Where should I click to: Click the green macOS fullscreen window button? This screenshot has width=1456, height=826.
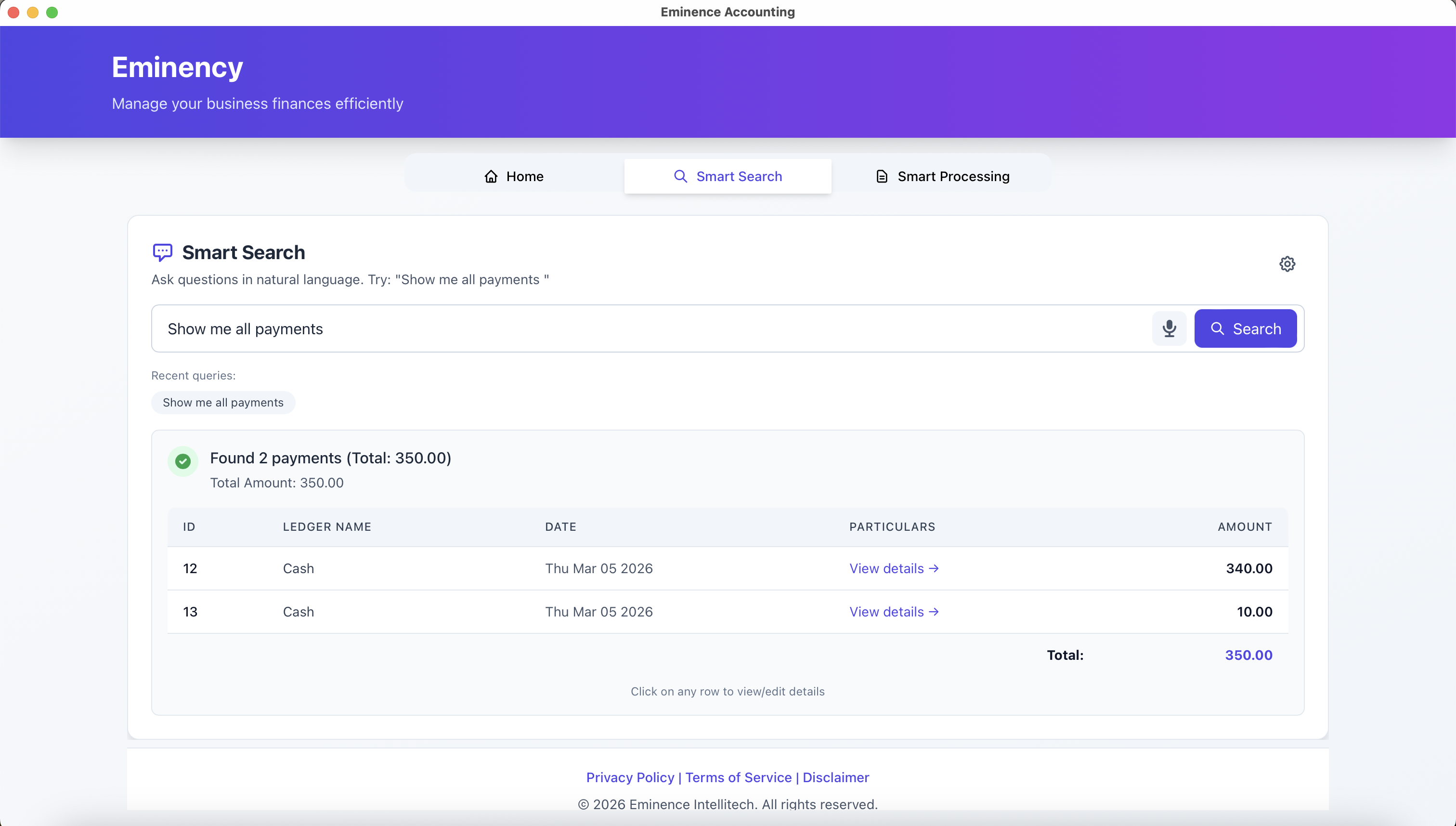coord(52,12)
